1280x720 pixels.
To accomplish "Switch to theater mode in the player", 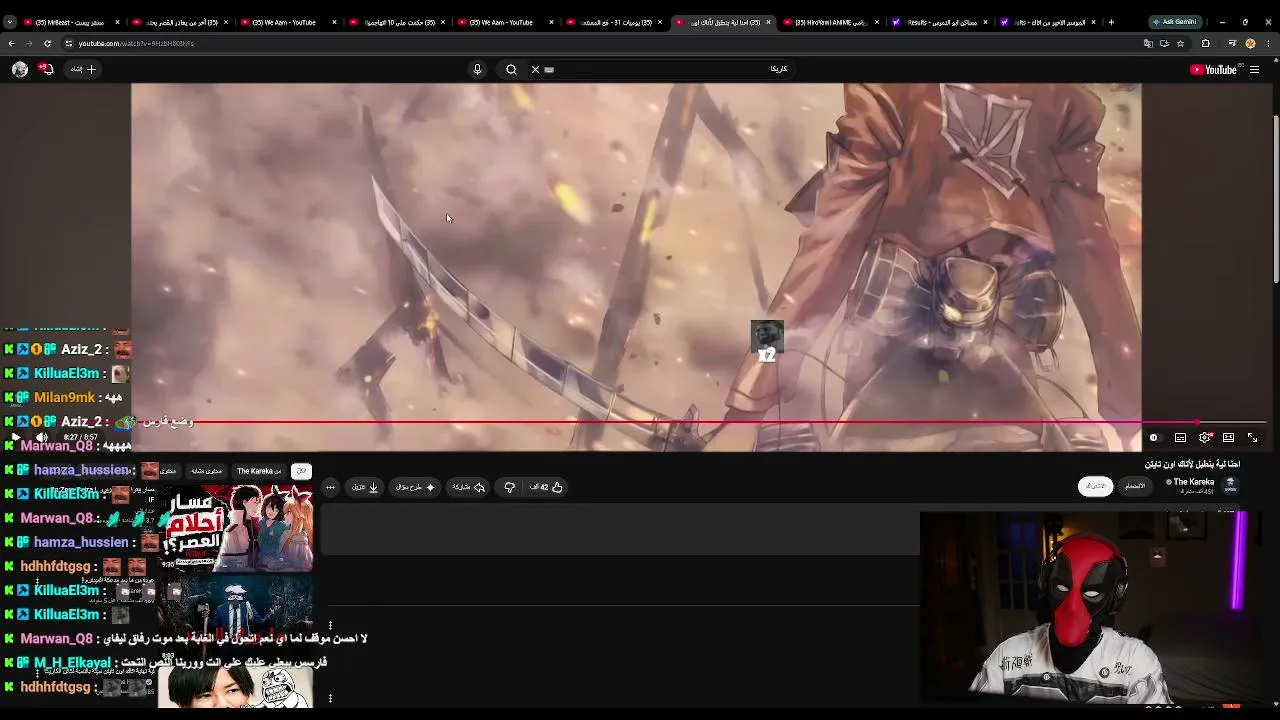I will (1228, 437).
